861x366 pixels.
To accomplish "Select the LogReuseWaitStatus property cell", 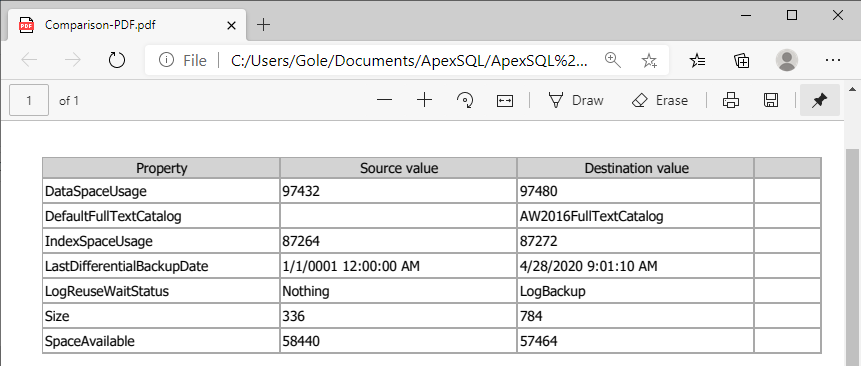I will click(x=161, y=292).
